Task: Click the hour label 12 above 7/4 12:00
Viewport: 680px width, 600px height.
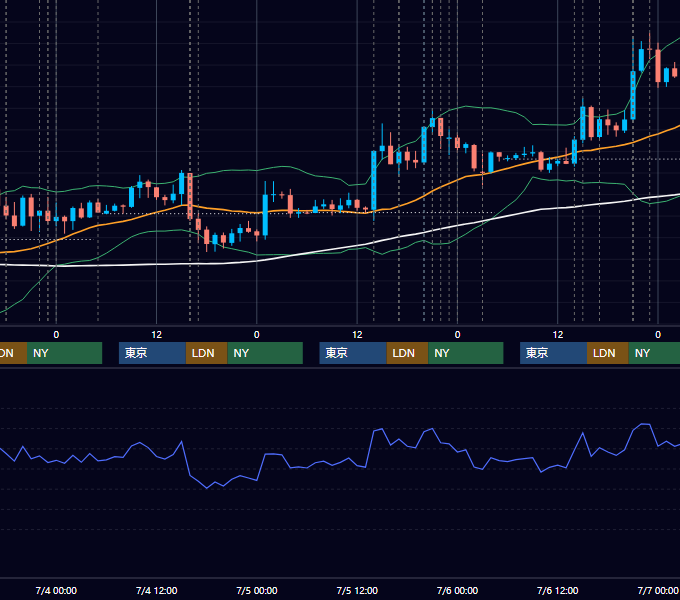Action: 157,335
